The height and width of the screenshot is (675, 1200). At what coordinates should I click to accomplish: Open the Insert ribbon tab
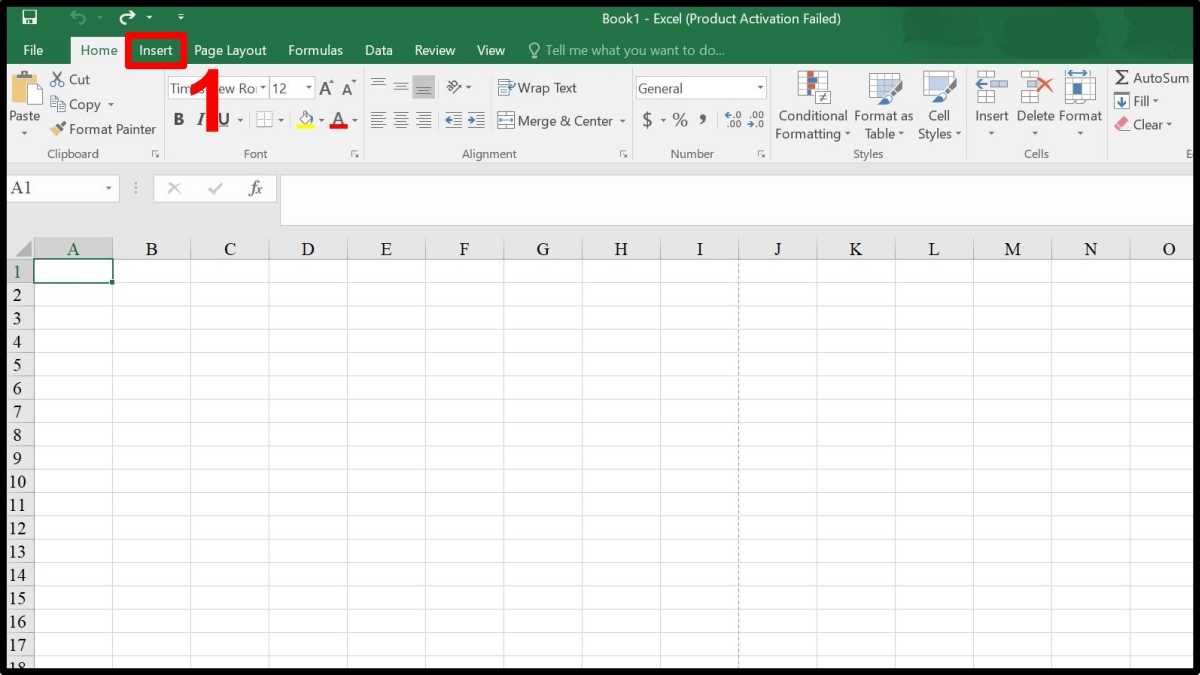pyautogui.click(x=155, y=50)
